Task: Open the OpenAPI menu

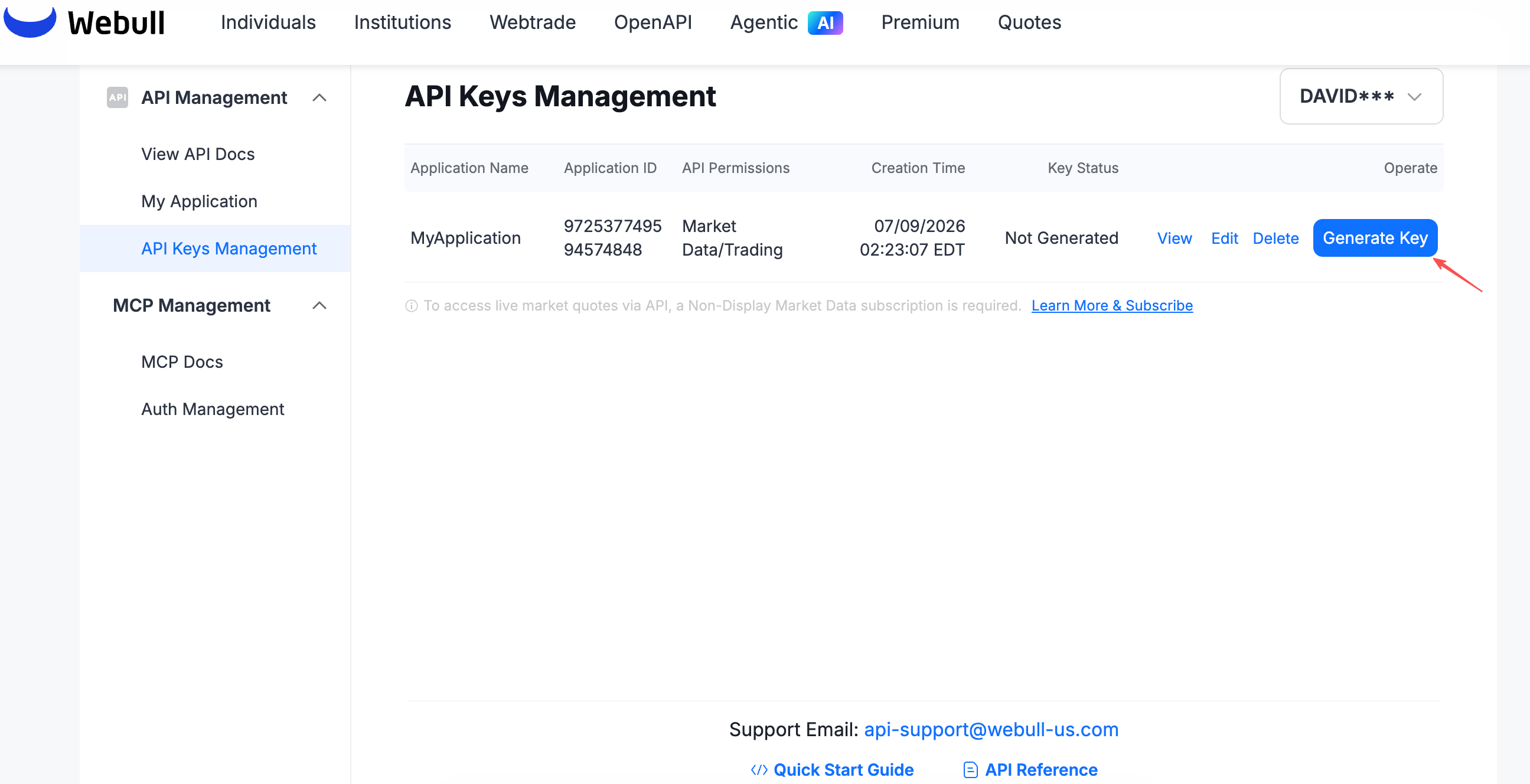Action: click(x=653, y=22)
